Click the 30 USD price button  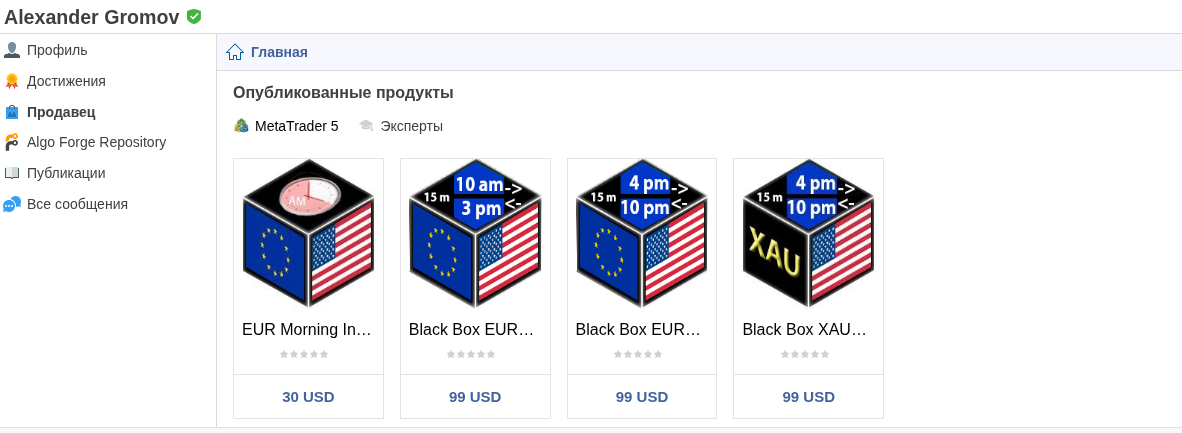coord(308,396)
